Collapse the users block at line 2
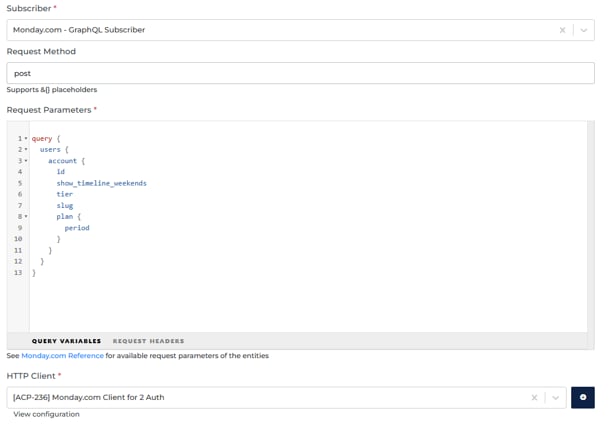Viewport: 615px width, 432px height. click(x=26, y=149)
